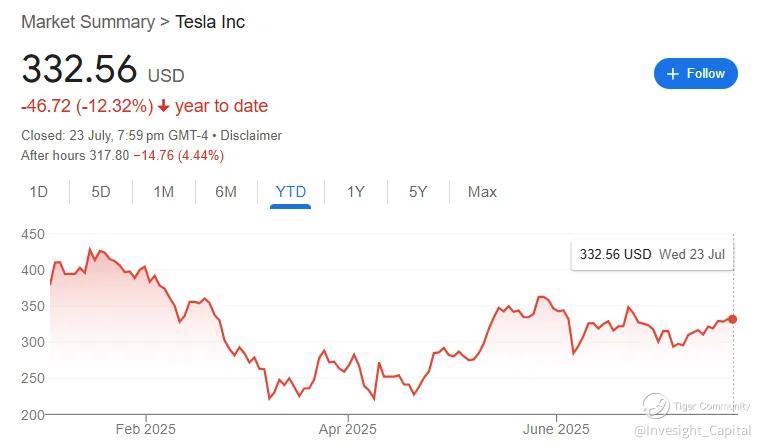Click the Tiger Community logo watermark
Image resolution: width=766 pixels, height=448 pixels.
click(x=656, y=405)
